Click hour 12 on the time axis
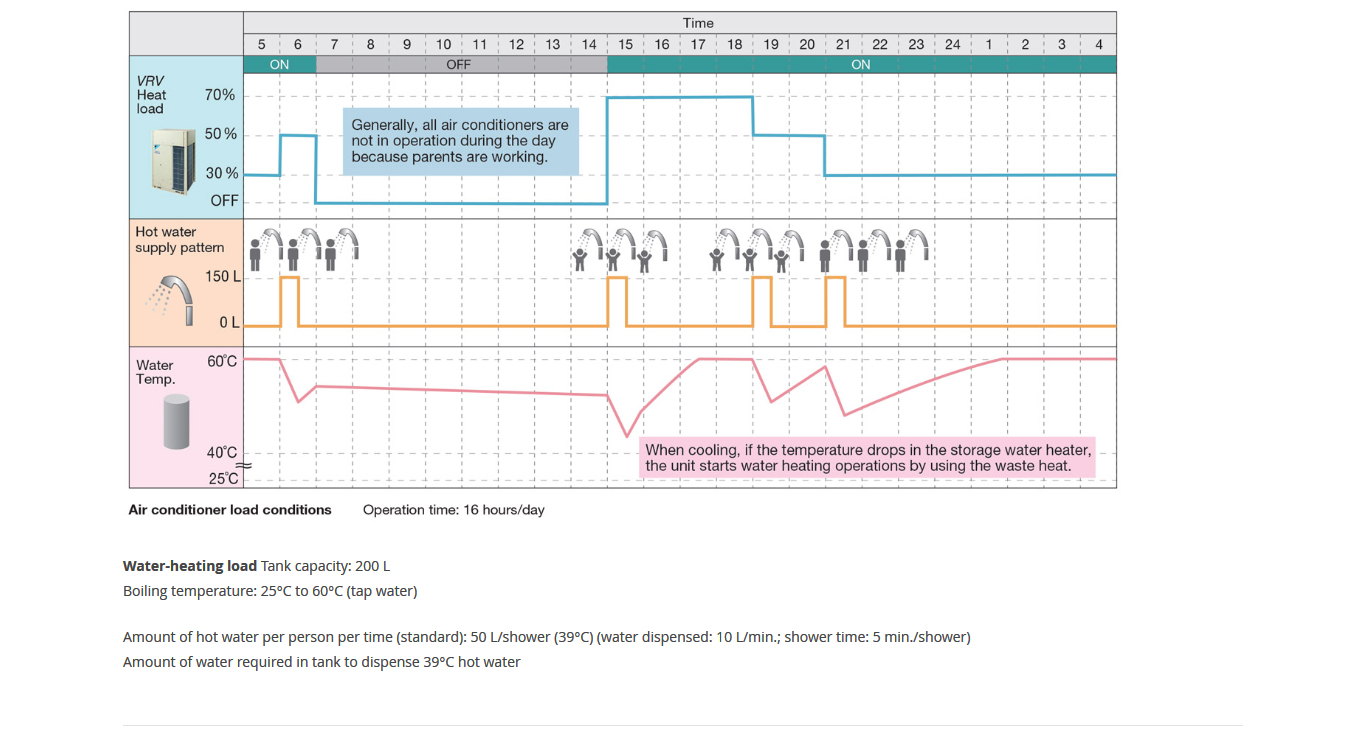The width and height of the screenshot is (1366, 741). click(x=516, y=44)
